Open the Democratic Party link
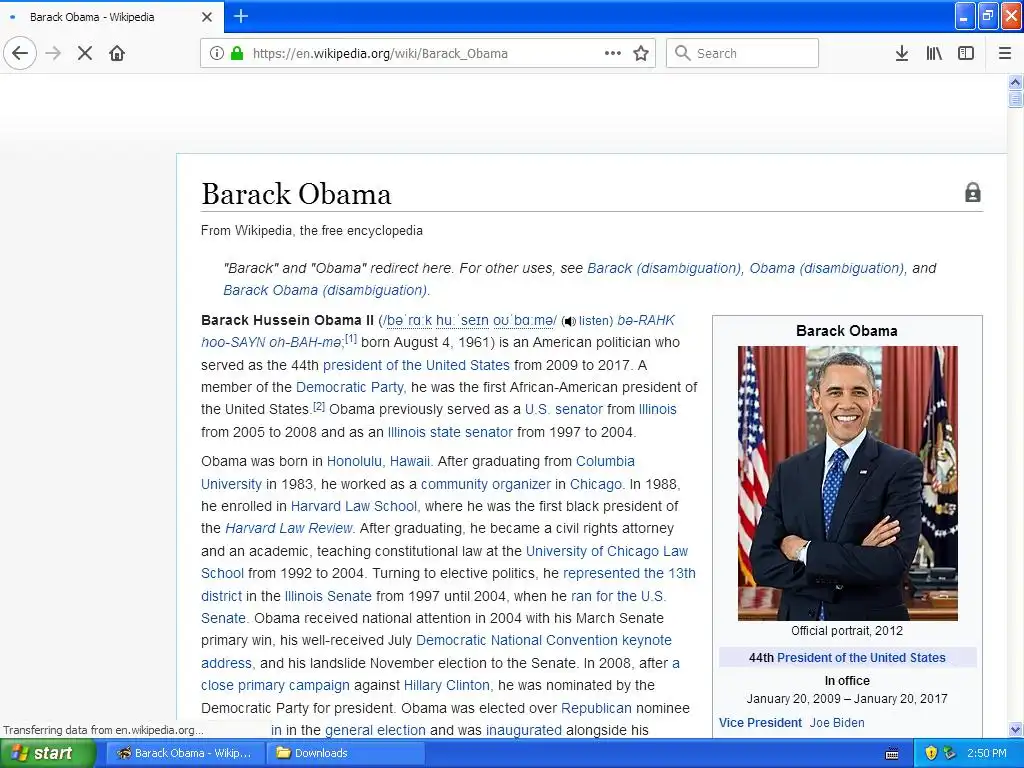The height and width of the screenshot is (768, 1024). click(x=351, y=387)
